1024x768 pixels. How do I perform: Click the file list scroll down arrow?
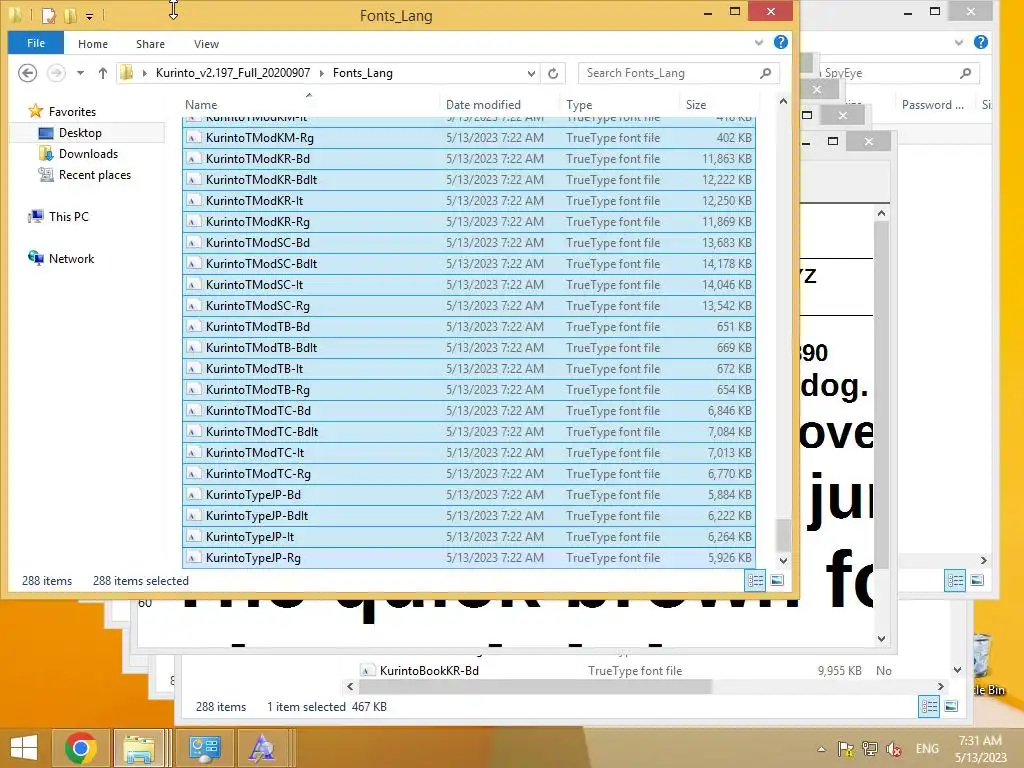pyautogui.click(x=783, y=560)
